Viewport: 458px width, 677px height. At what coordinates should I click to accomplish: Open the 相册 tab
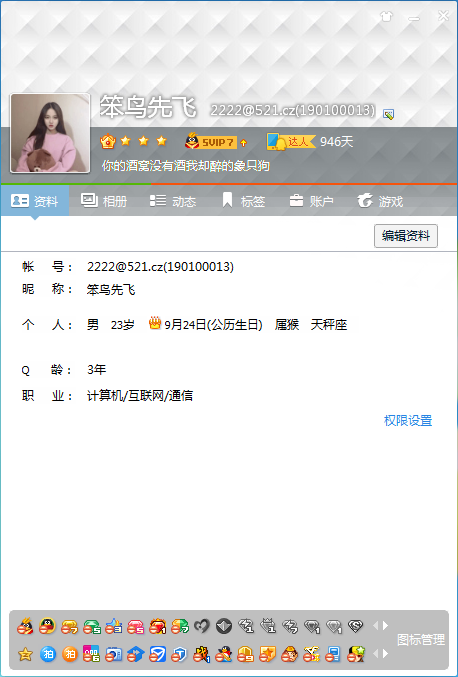click(x=104, y=201)
